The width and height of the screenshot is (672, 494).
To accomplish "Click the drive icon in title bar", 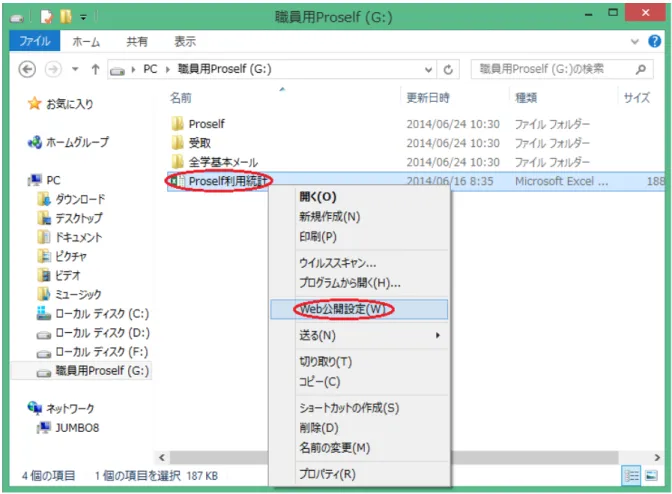I will point(17,18).
